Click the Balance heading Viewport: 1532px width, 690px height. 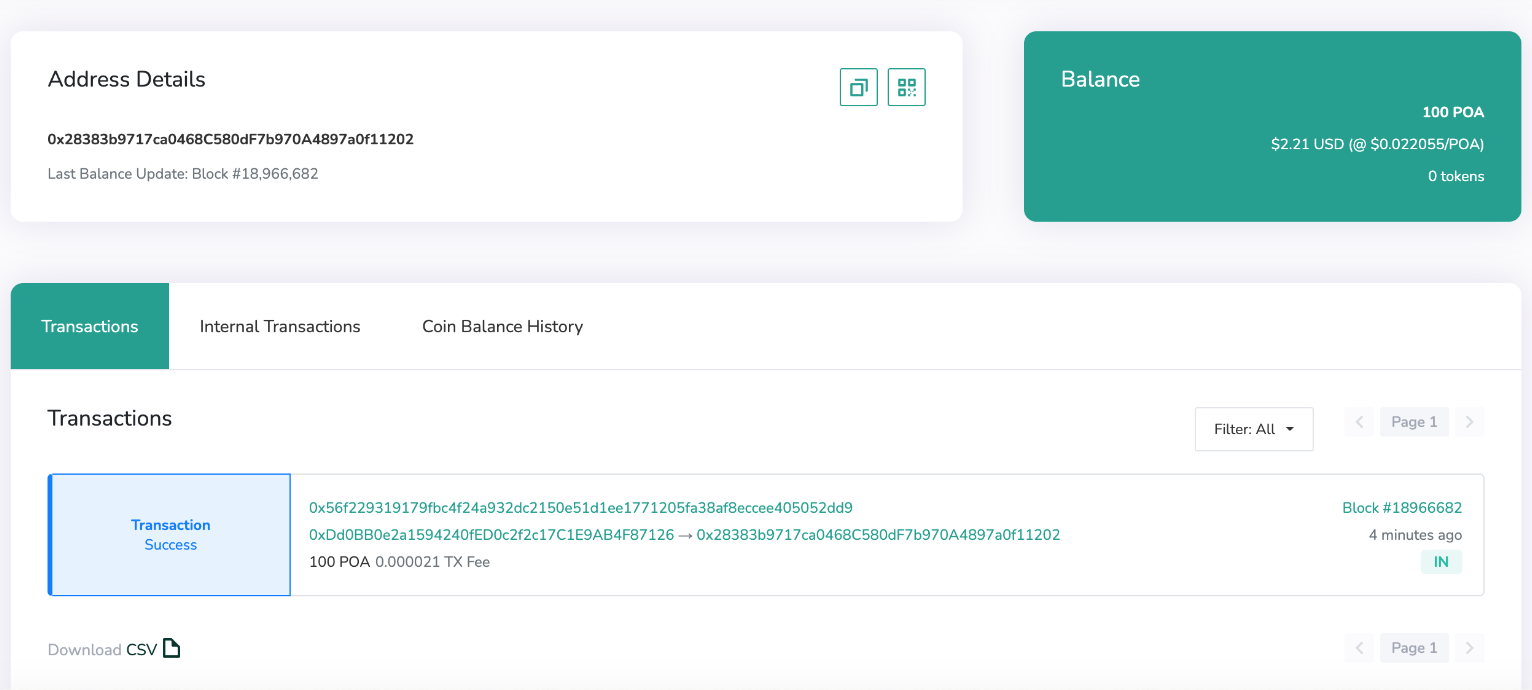1100,80
